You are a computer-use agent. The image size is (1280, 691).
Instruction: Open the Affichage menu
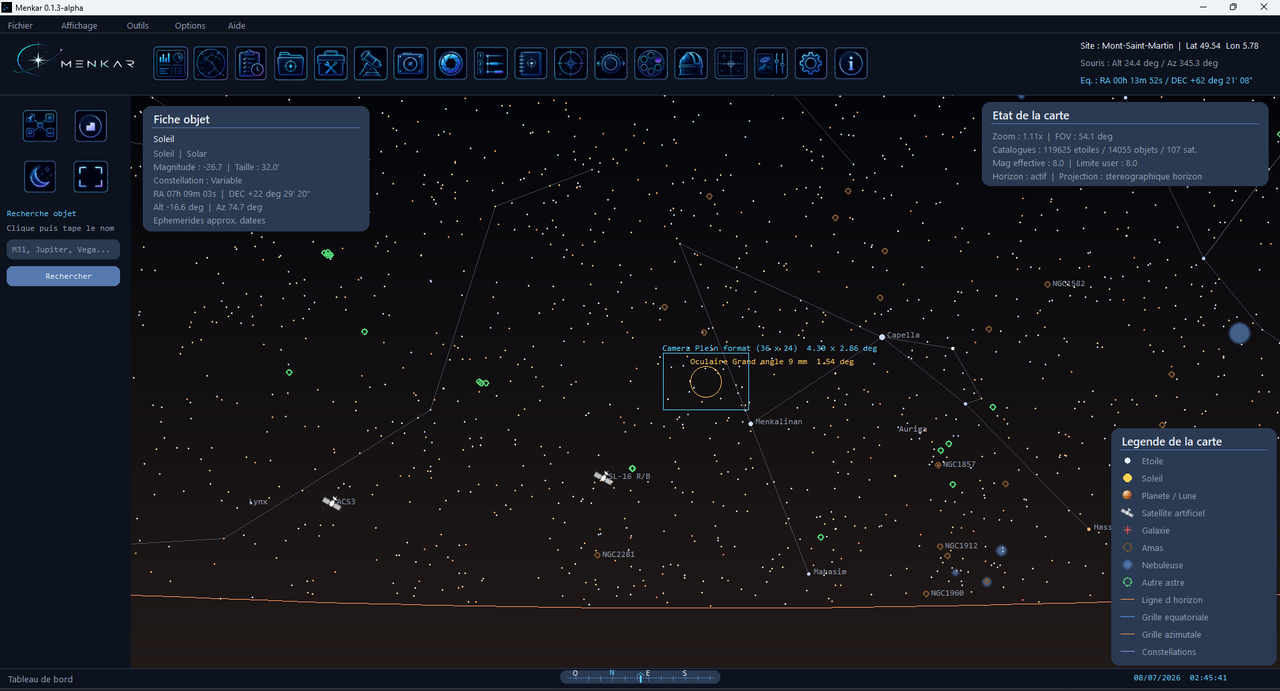click(x=79, y=25)
